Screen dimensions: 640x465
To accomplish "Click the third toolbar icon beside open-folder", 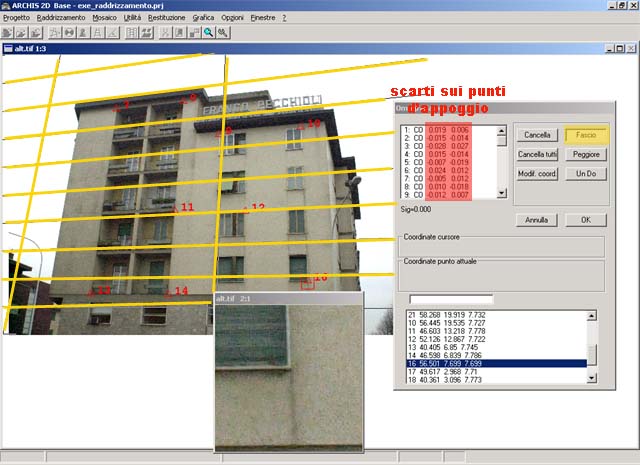I will click(x=36, y=33).
